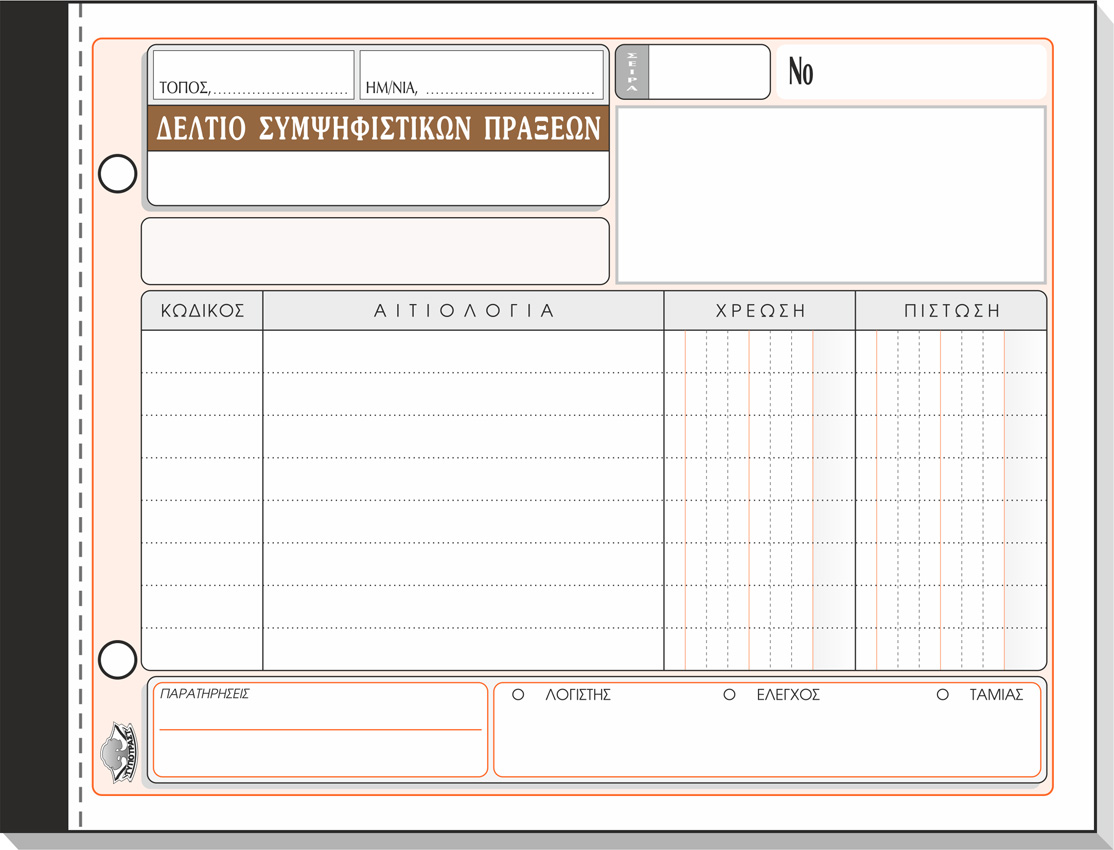Screen dimensions: 1114x850
Task: Select the ΤΑΜΙΑΣ circle
Action: tap(942, 695)
